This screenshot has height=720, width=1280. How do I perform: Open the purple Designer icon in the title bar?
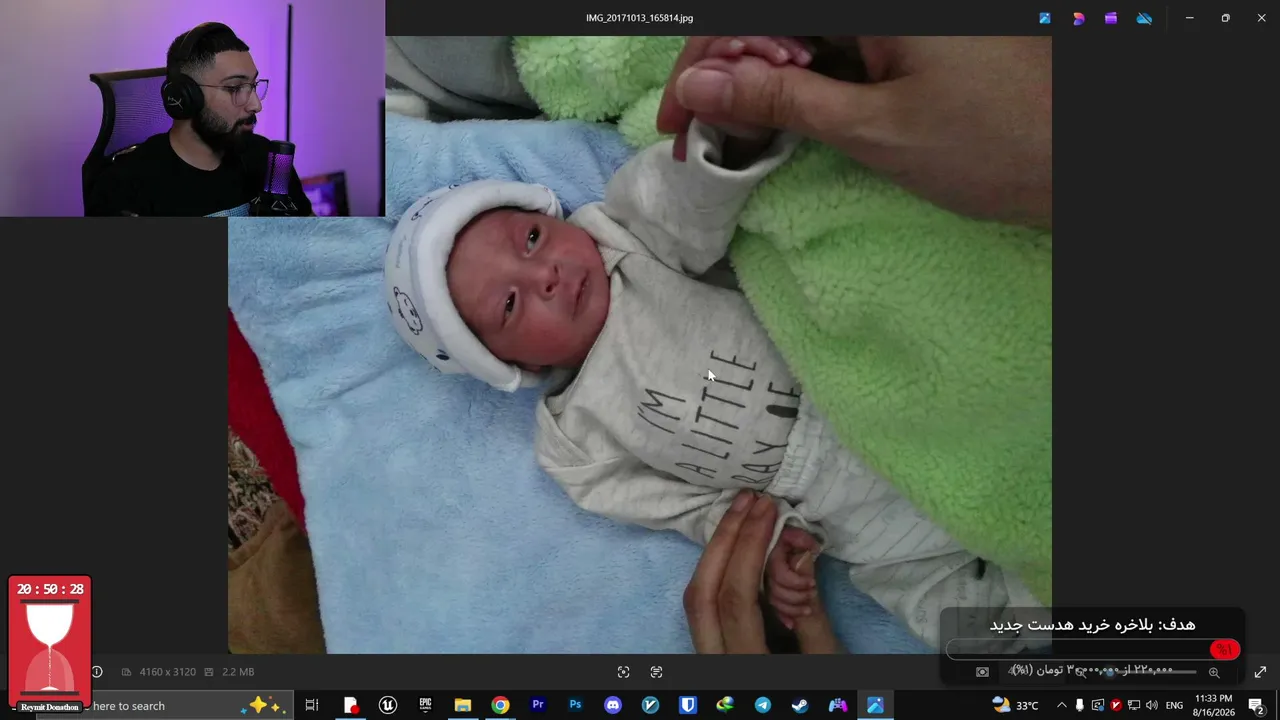point(1078,18)
